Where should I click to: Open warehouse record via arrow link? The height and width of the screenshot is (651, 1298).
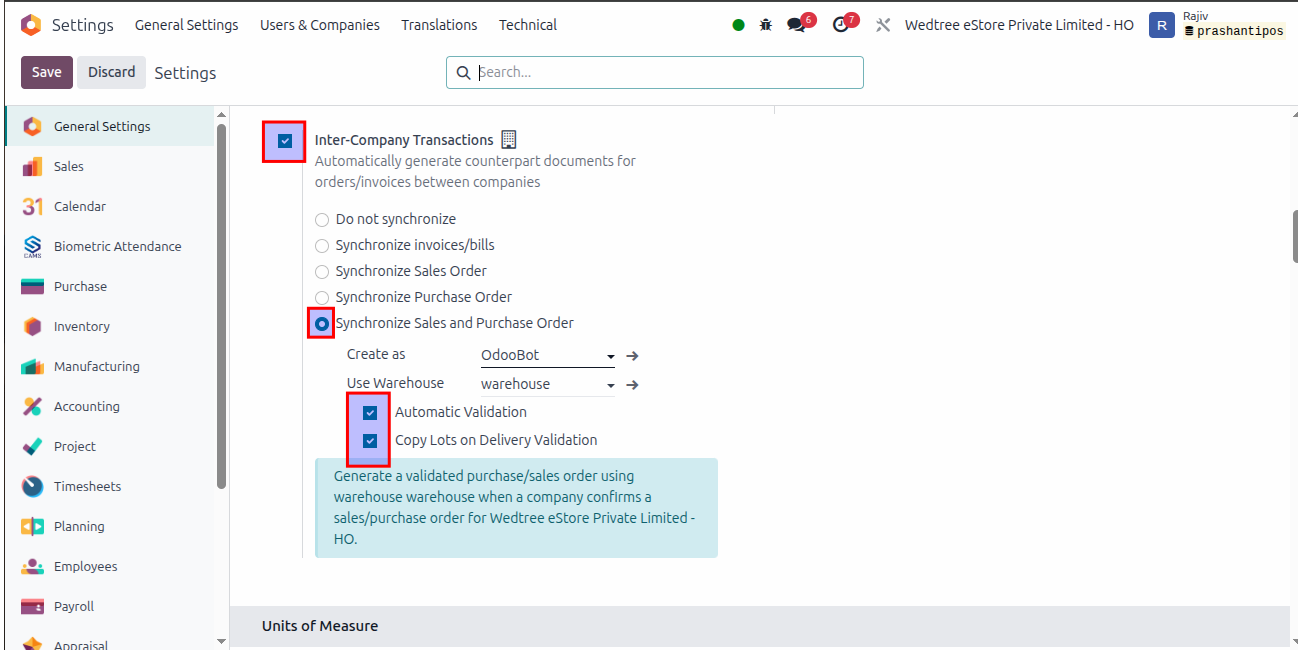[632, 385]
